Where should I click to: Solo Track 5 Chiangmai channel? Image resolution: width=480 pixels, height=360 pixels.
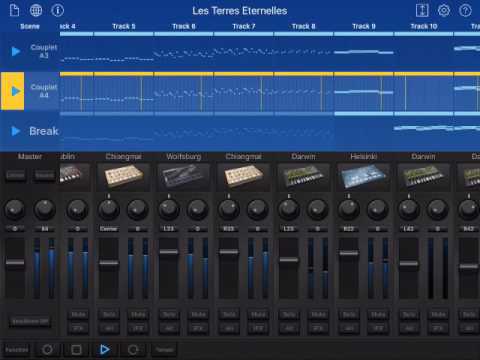click(109, 314)
